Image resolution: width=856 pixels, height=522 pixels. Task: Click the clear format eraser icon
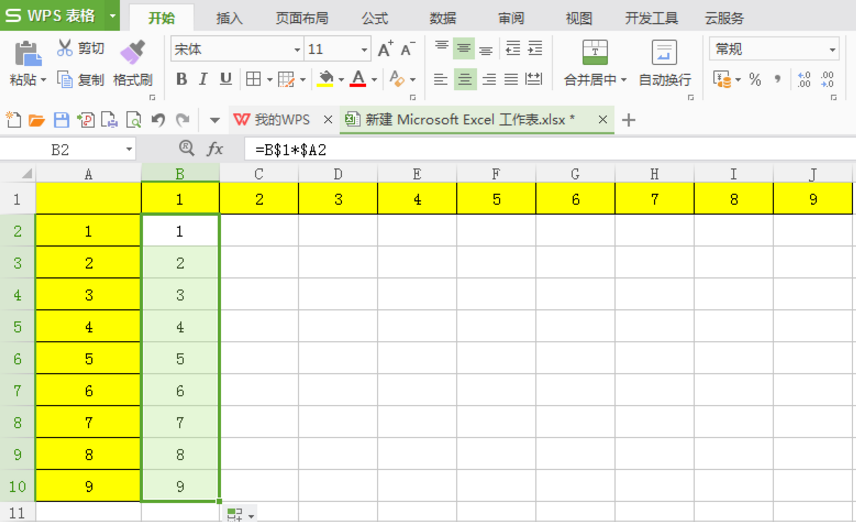397,79
